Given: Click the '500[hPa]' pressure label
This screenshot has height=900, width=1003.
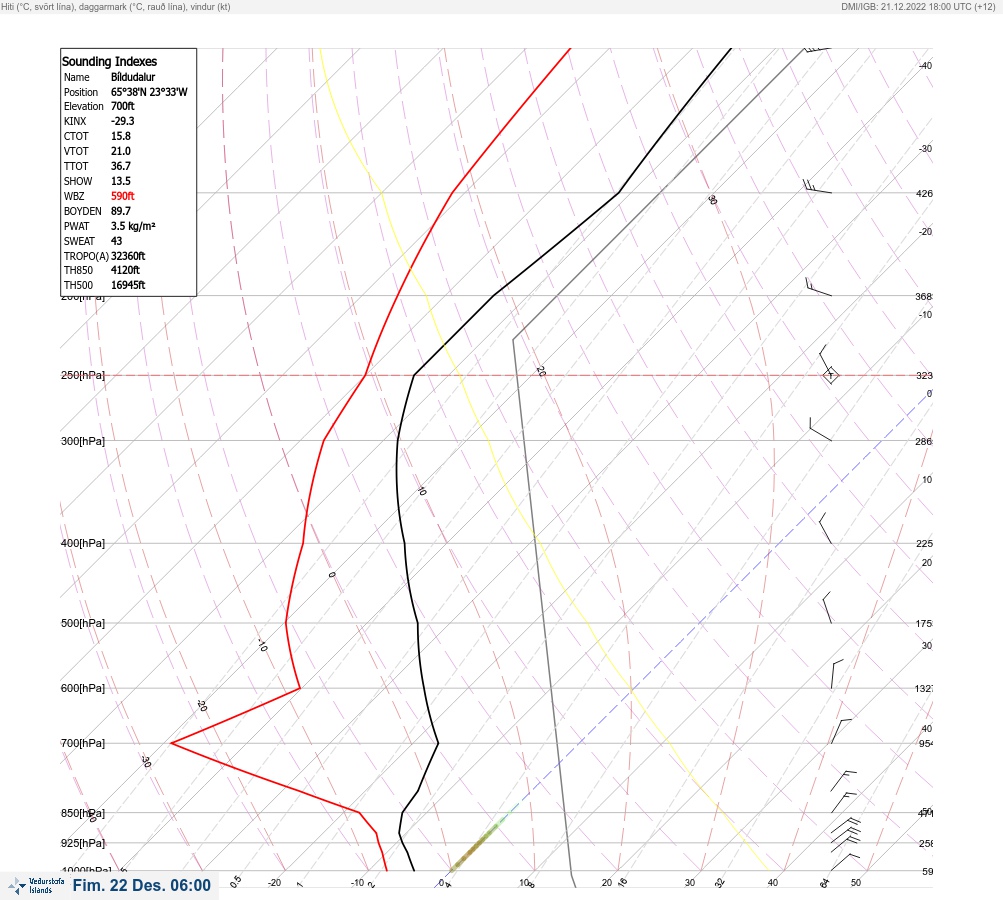Looking at the screenshot, I should (x=83, y=623).
